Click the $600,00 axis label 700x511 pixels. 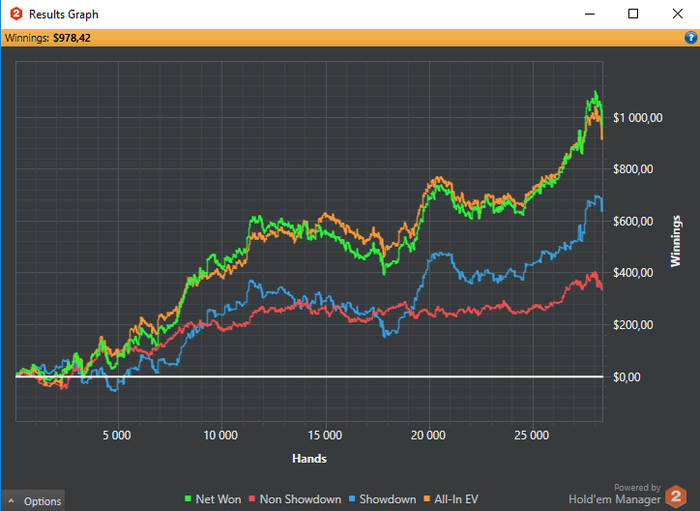click(x=633, y=221)
